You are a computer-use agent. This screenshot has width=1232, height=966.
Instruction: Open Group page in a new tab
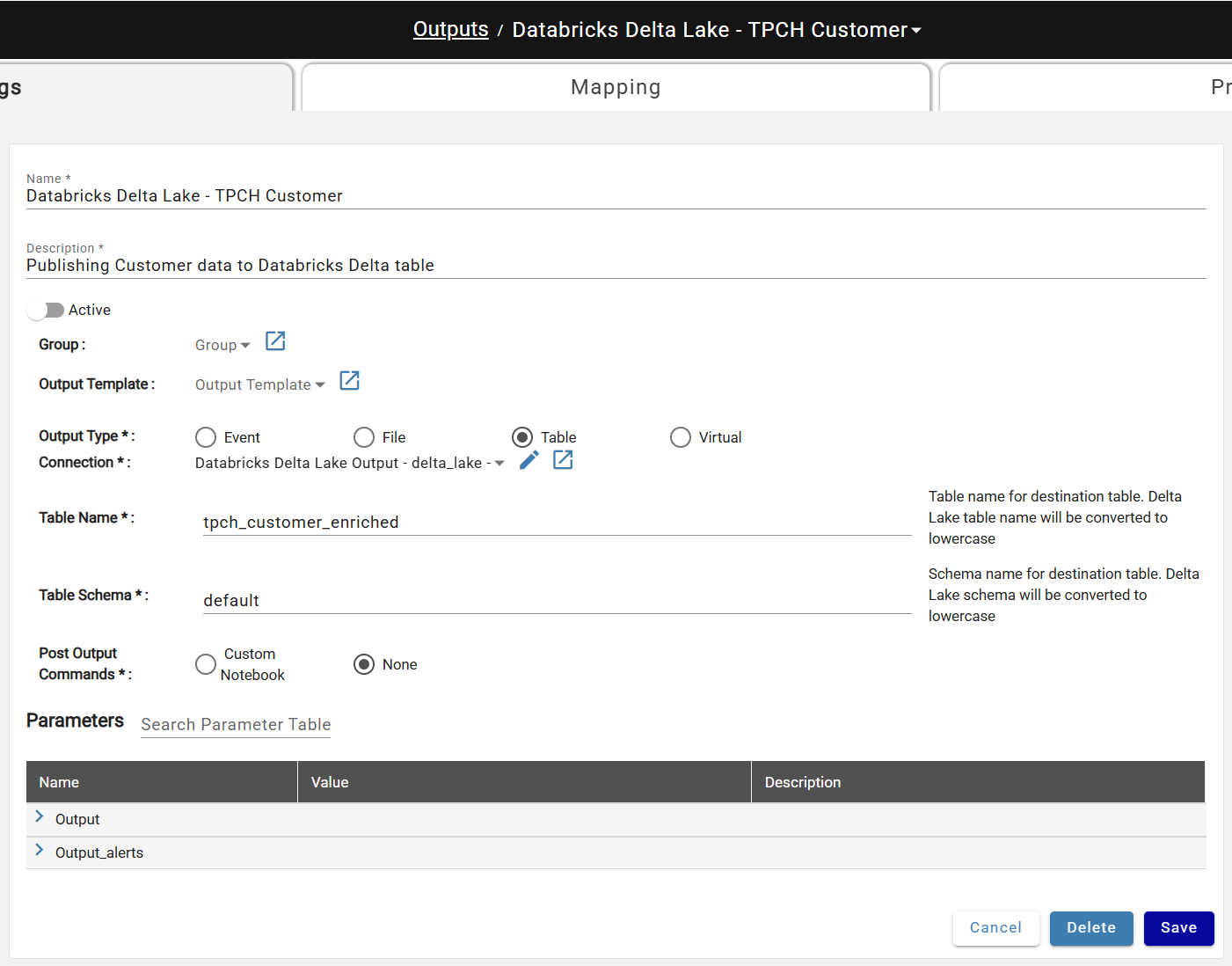click(x=274, y=341)
